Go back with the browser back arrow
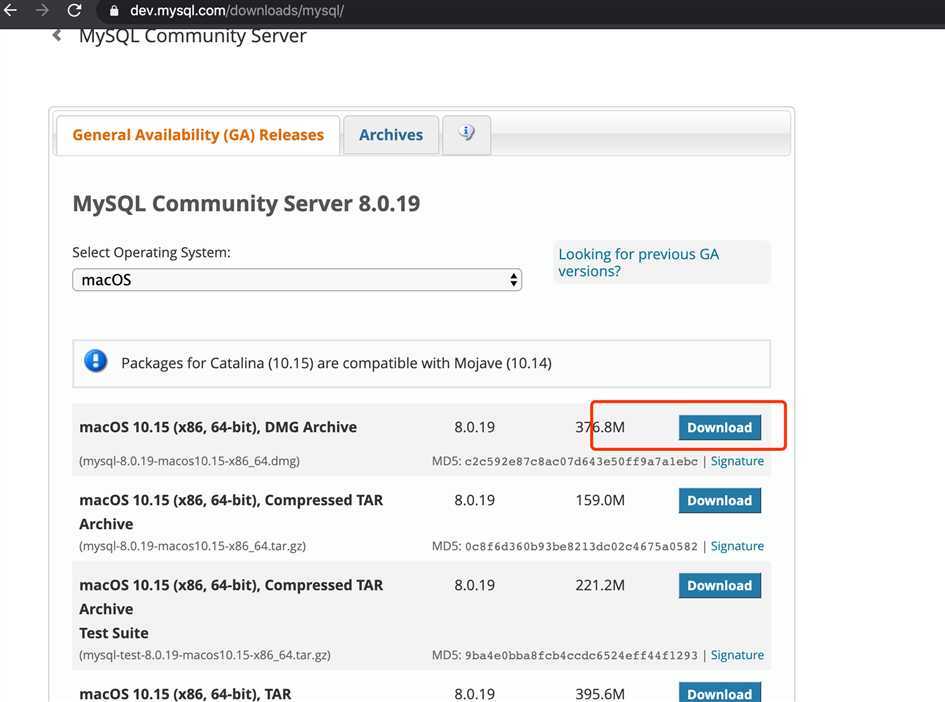Viewport: 945px width, 702px height. (10, 10)
